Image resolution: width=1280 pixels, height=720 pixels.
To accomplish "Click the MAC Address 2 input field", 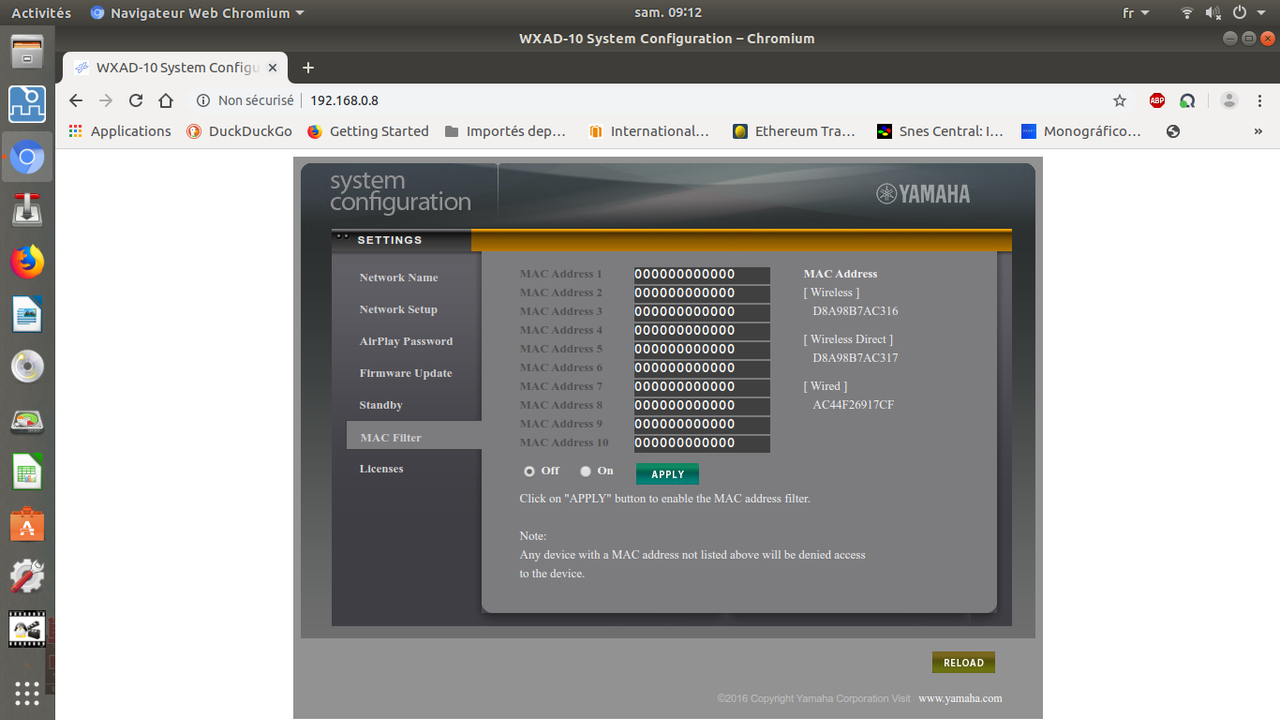I will [x=702, y=293].
